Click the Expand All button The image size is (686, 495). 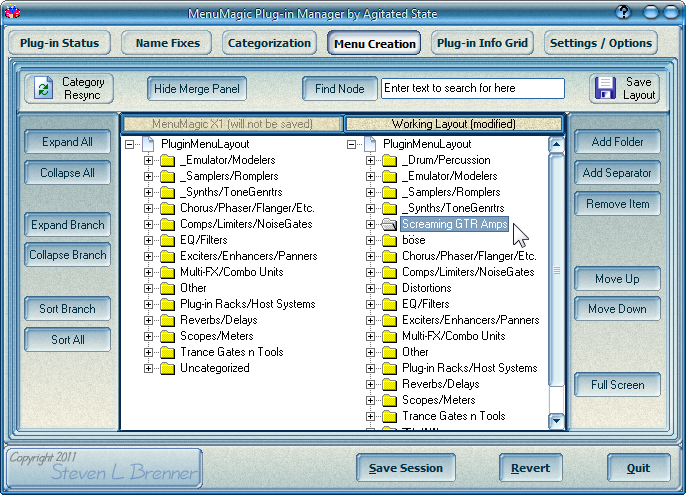[67, 142]
